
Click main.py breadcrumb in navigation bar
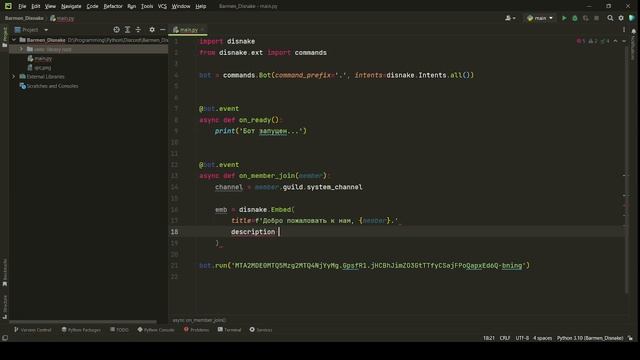tap(62, 18)
